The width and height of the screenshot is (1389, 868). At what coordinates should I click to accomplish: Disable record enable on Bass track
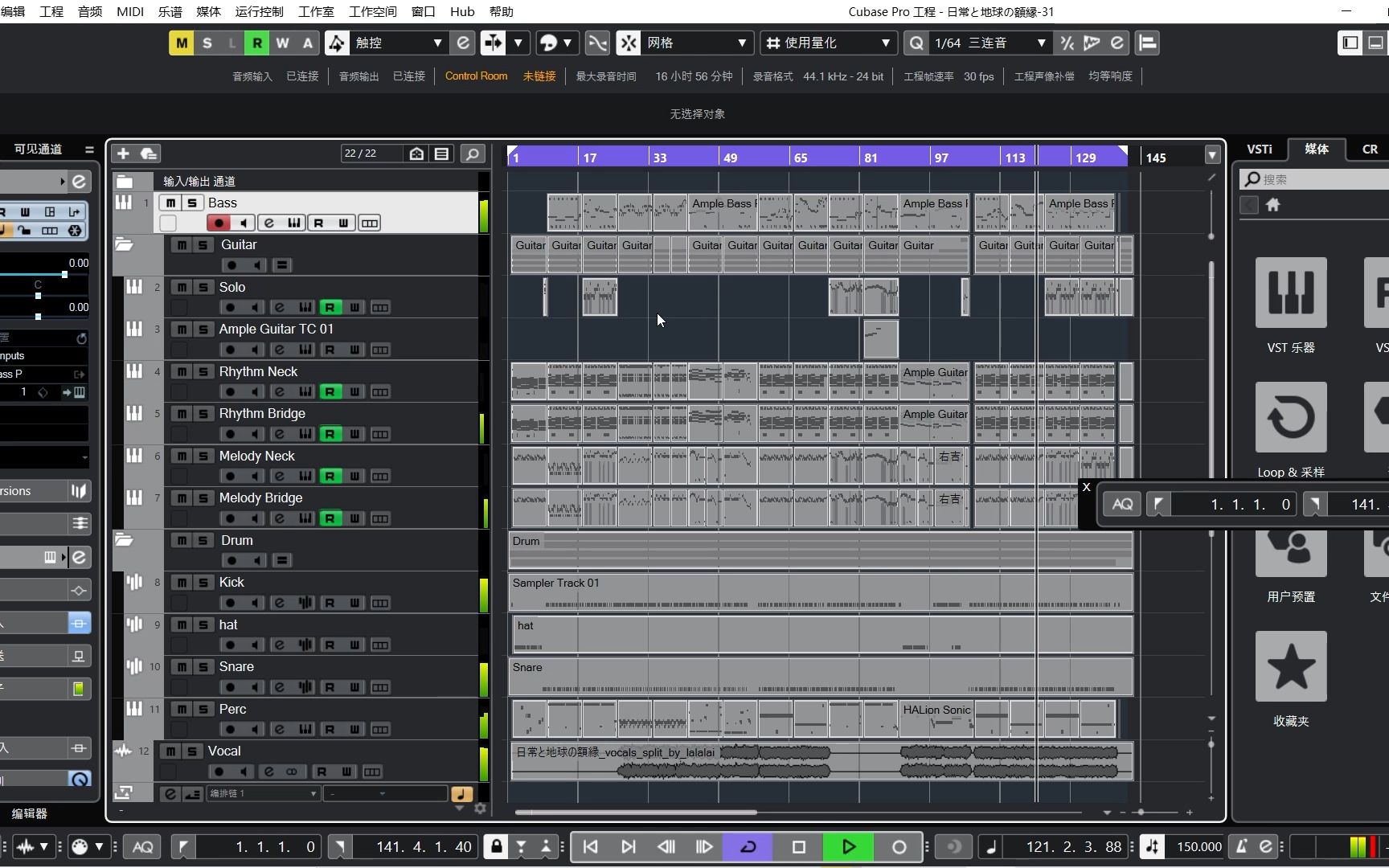[x=218, y=223]
